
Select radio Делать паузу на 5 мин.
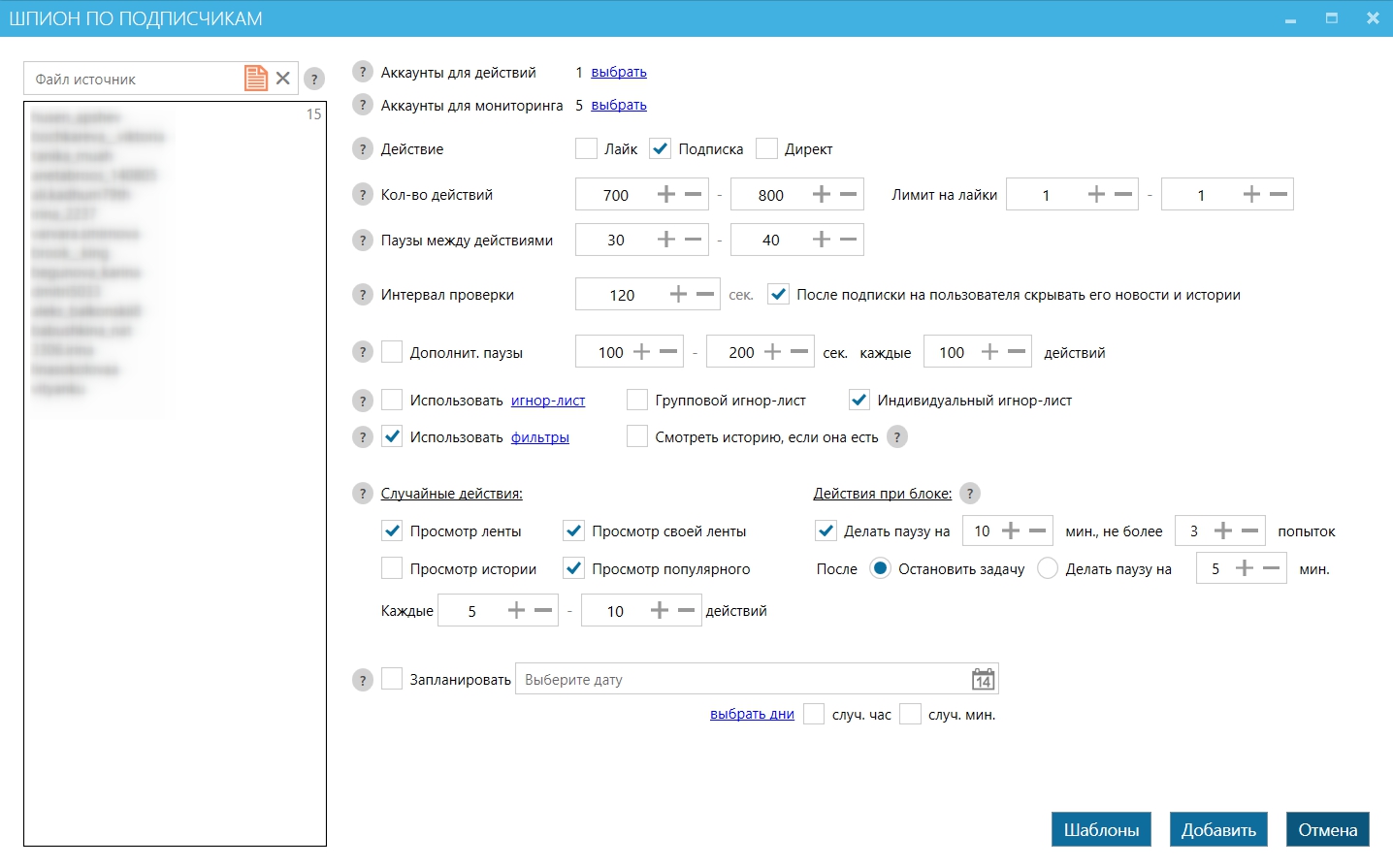click(x=1048, y=568)
